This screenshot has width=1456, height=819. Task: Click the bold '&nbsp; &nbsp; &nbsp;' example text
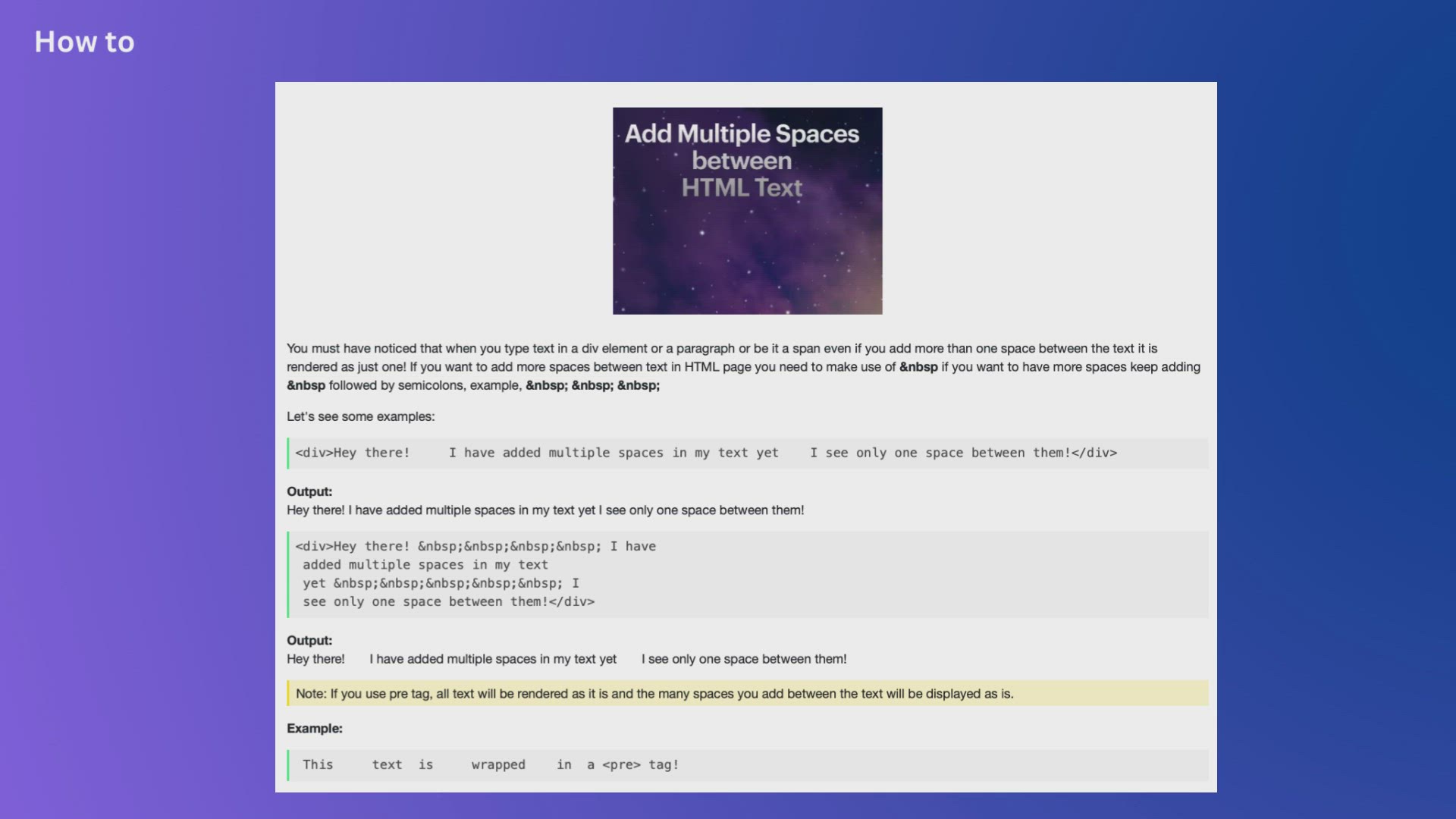coord(592,385)
